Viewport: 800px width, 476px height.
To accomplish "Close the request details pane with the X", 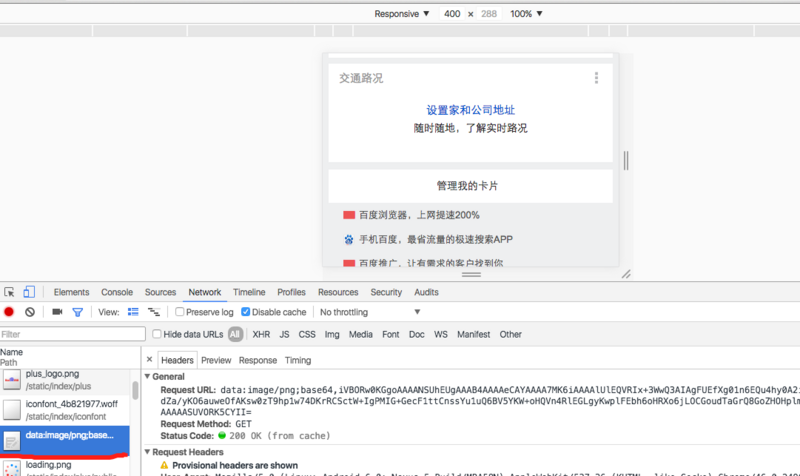I will (149, 360).
